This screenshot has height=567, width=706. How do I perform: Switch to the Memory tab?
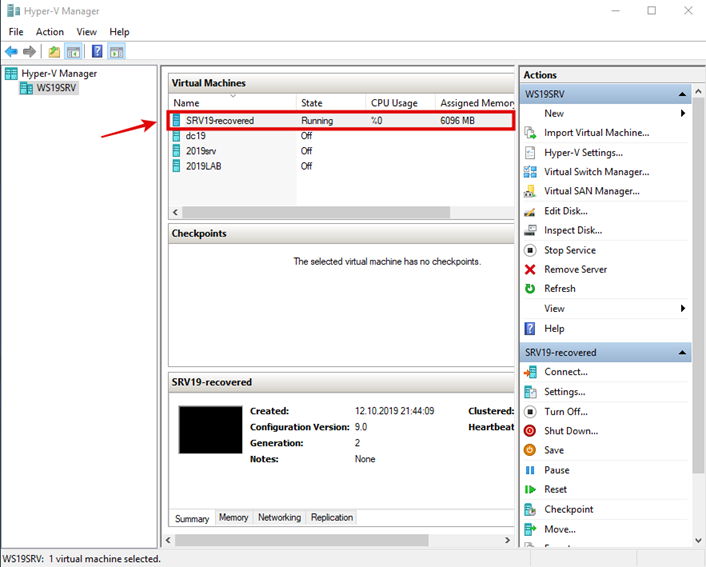click(233, 517)
